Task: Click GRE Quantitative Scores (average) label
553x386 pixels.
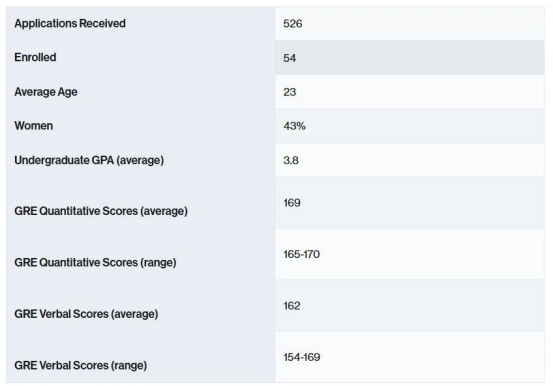Action: (x=101, y=211)
